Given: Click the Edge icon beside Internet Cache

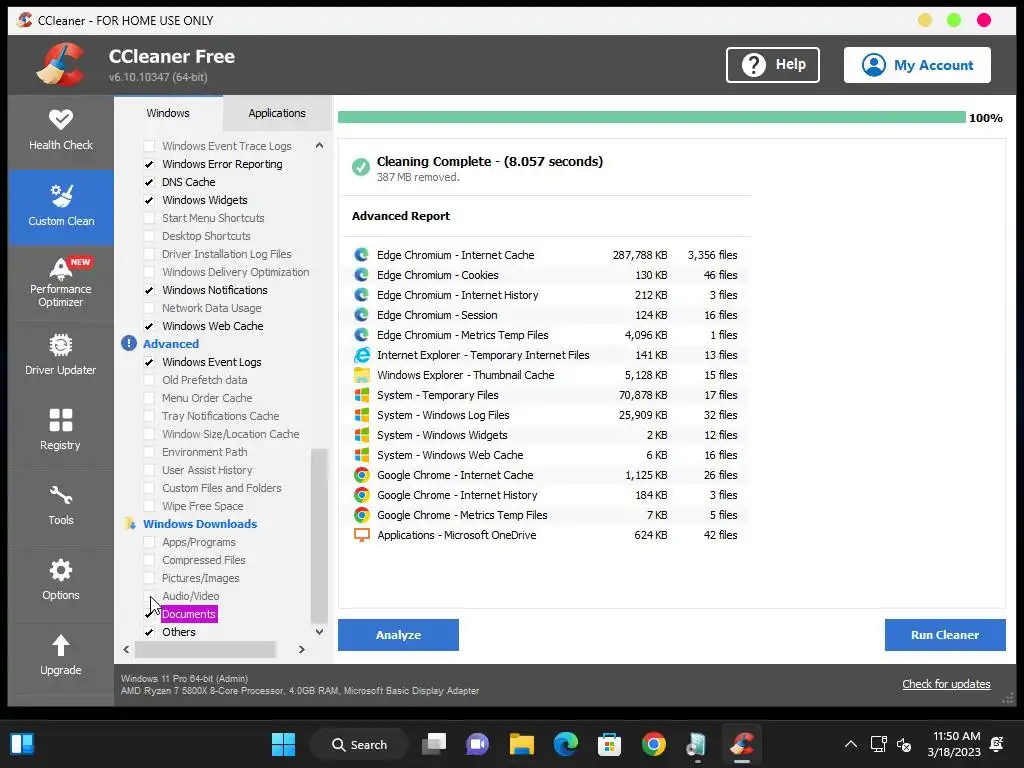Looking at the screenshot, I should pyautogui.click(x=361, y=255).
